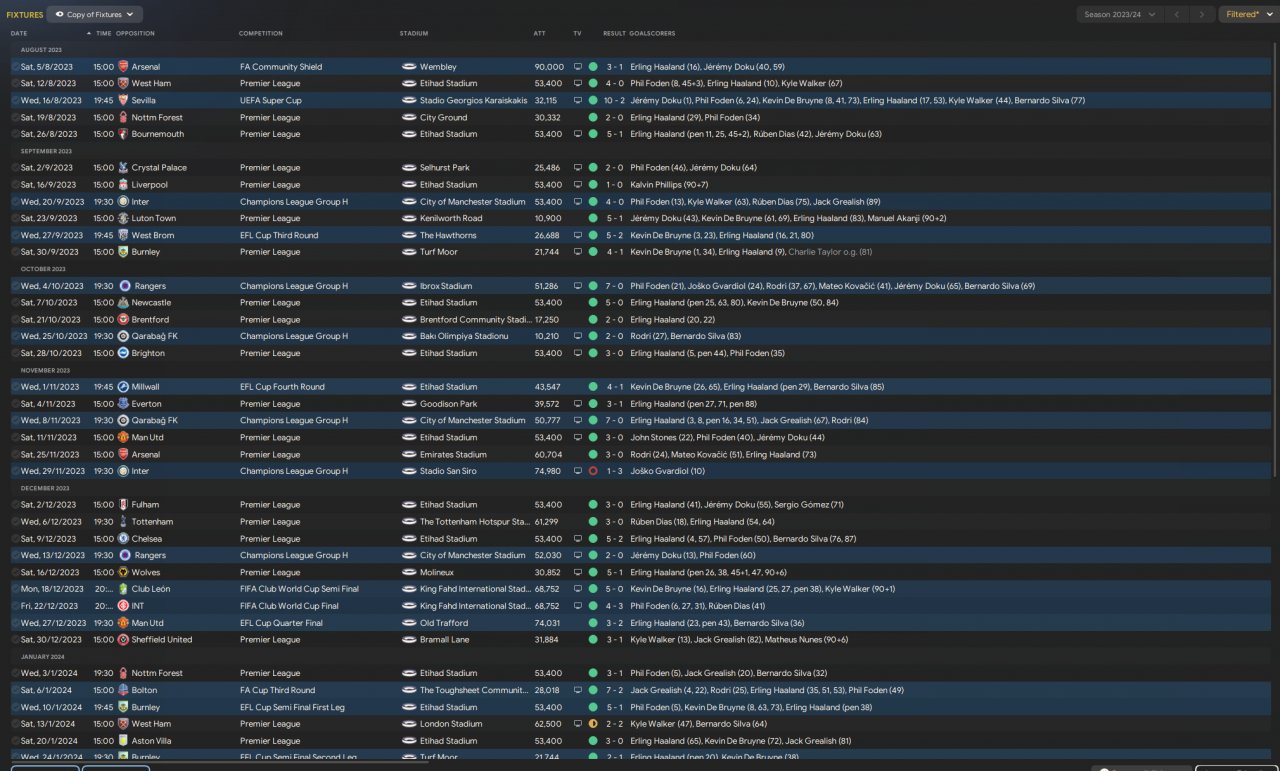Click the red loss indicator for Inter 29/11/2023
The image size is (1280, 771).
593,471
